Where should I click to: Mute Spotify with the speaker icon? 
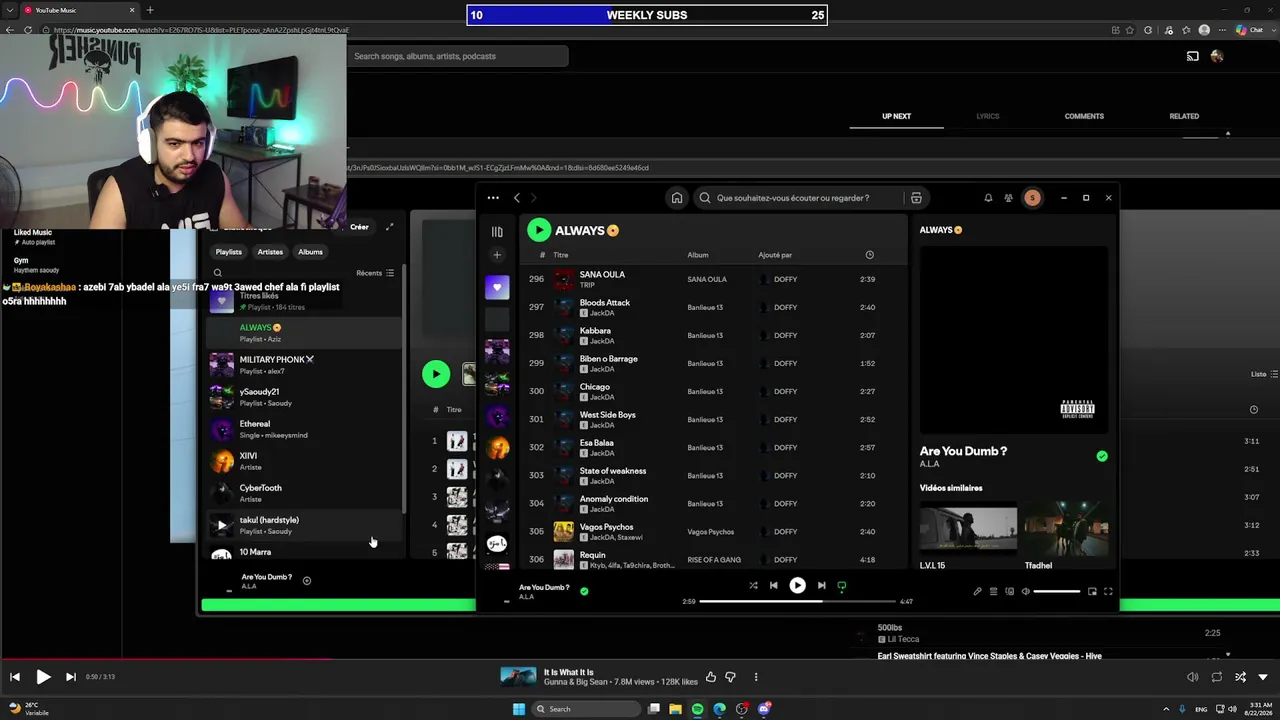tap(1025, 591)
